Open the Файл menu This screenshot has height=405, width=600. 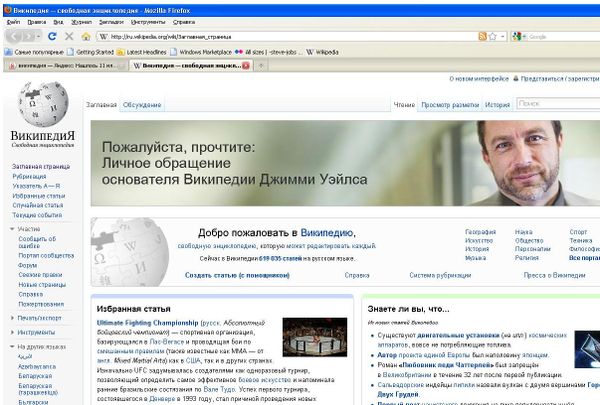(13, 22)
